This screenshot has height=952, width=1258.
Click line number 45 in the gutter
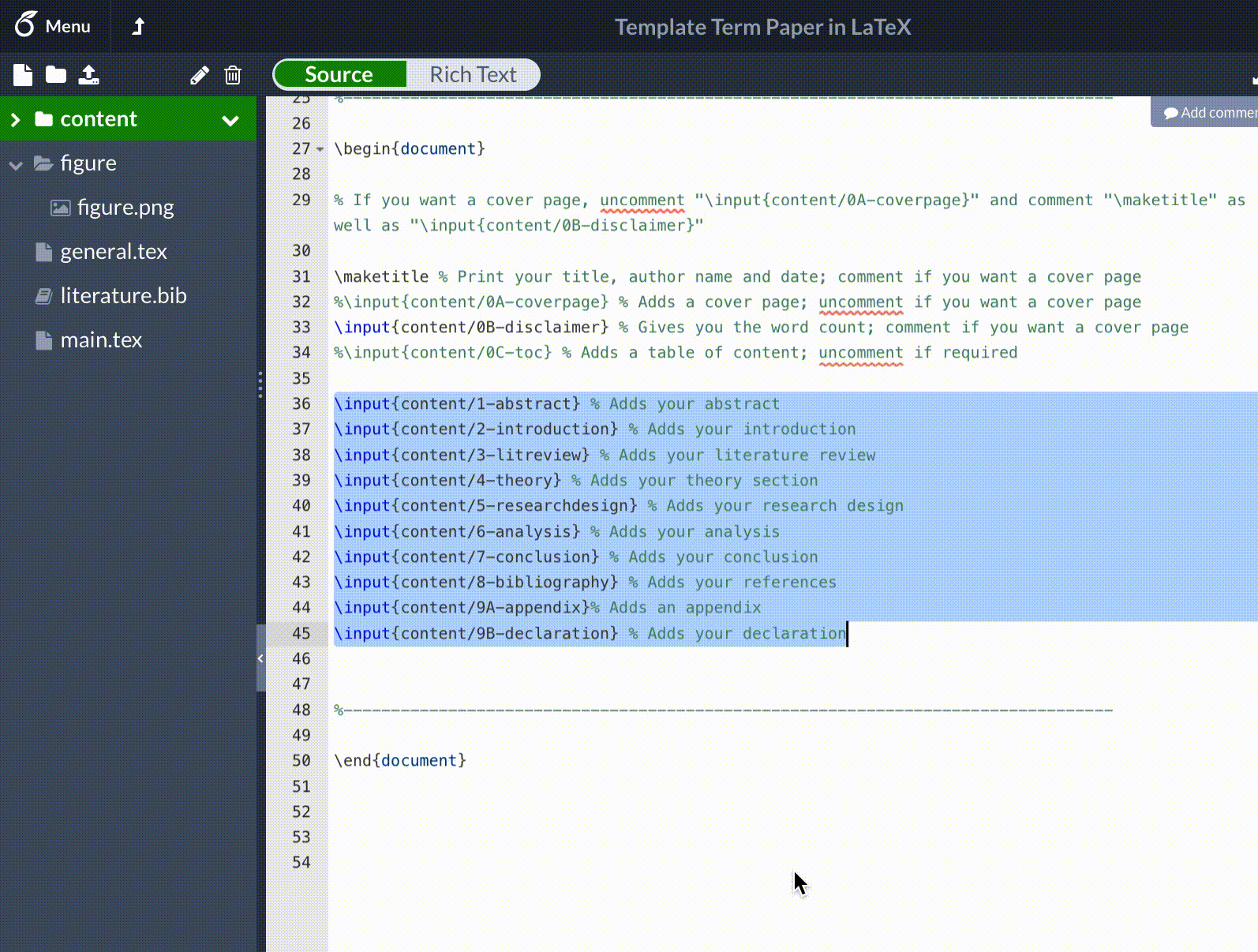301,633
